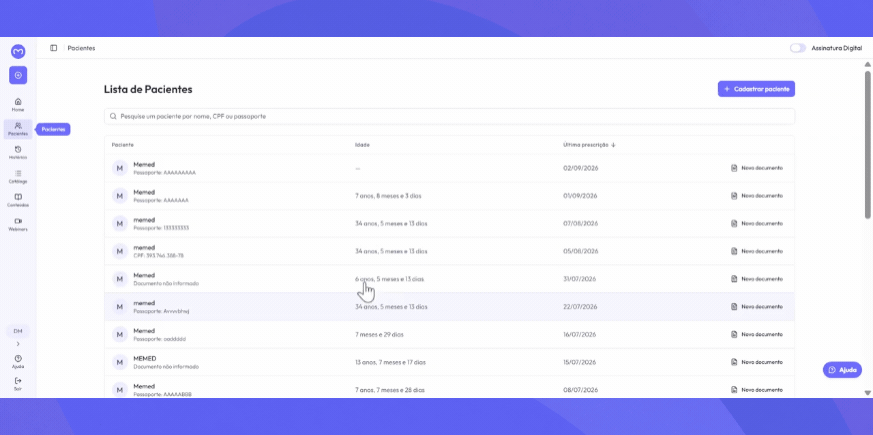Go to Home in the sidebar
Image resolution: width=873 pixels, height=435 pixels.
point(18,105)
